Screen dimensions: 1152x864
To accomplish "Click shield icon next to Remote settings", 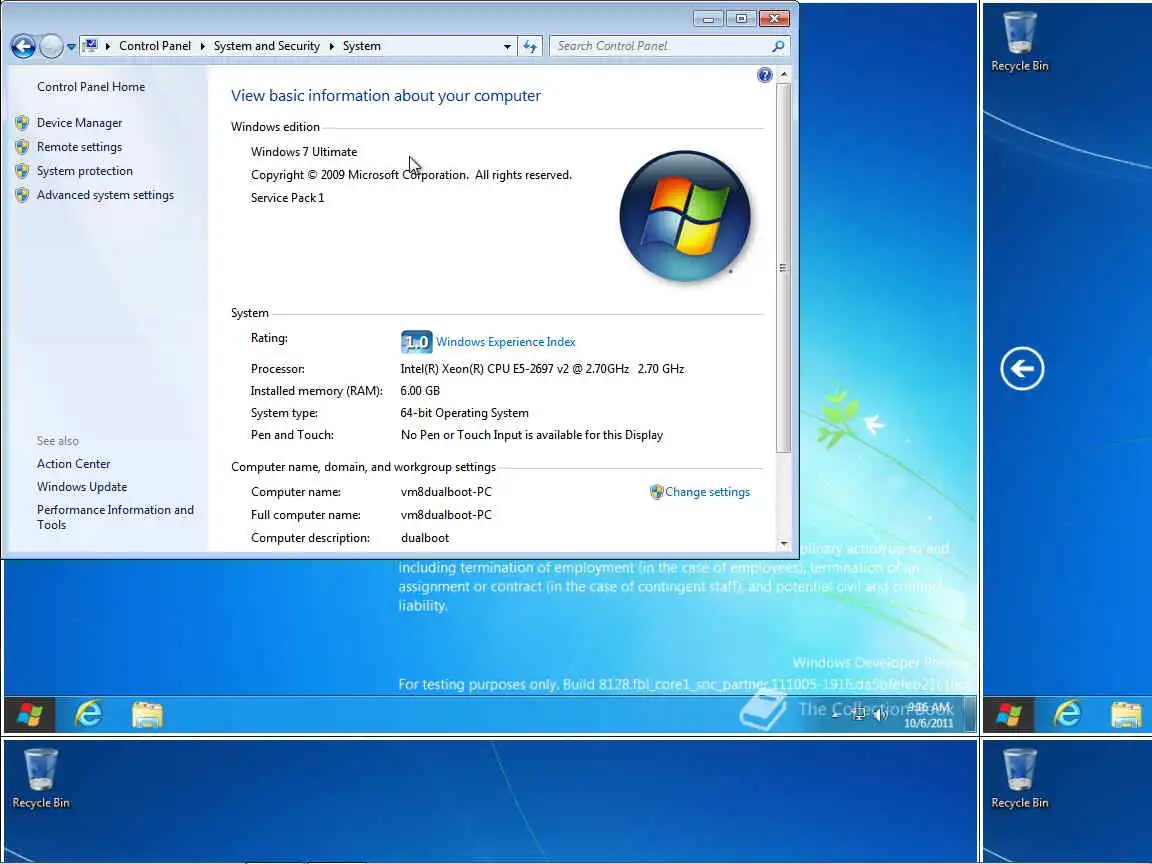I will [22, 147].
